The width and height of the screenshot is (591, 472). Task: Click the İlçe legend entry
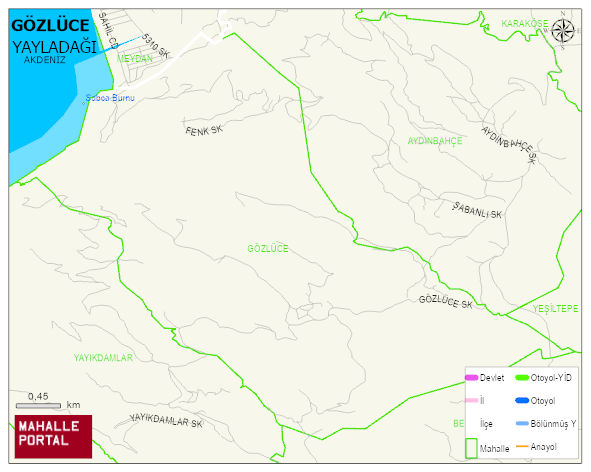tap(486, 424)
